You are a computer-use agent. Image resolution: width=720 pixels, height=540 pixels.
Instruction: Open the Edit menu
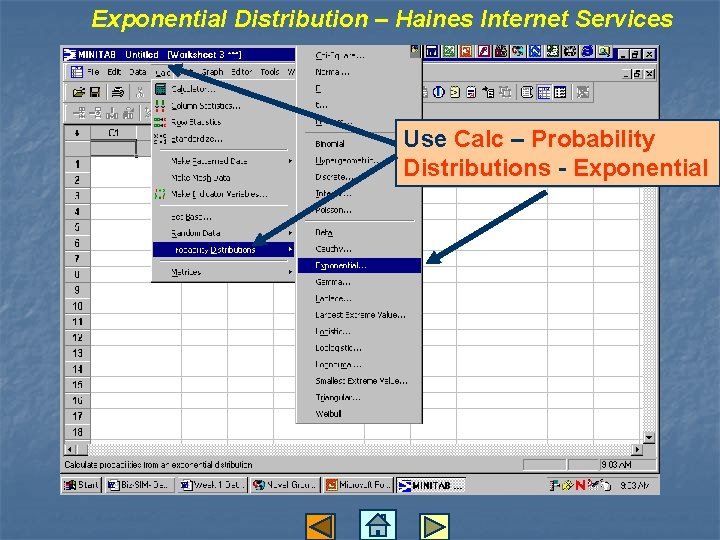114,72
